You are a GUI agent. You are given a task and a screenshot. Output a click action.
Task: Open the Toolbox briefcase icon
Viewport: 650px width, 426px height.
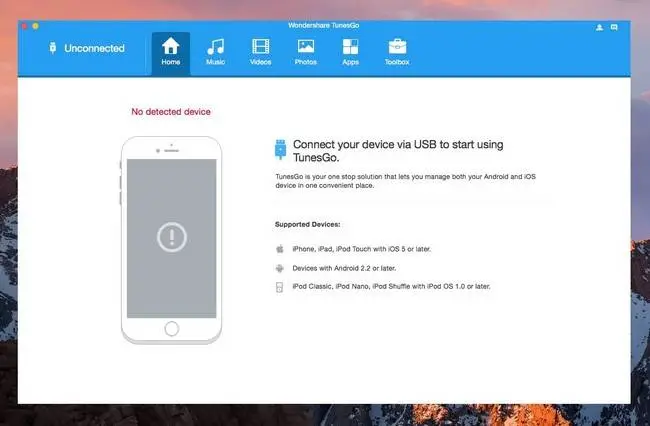click(397, 46)
